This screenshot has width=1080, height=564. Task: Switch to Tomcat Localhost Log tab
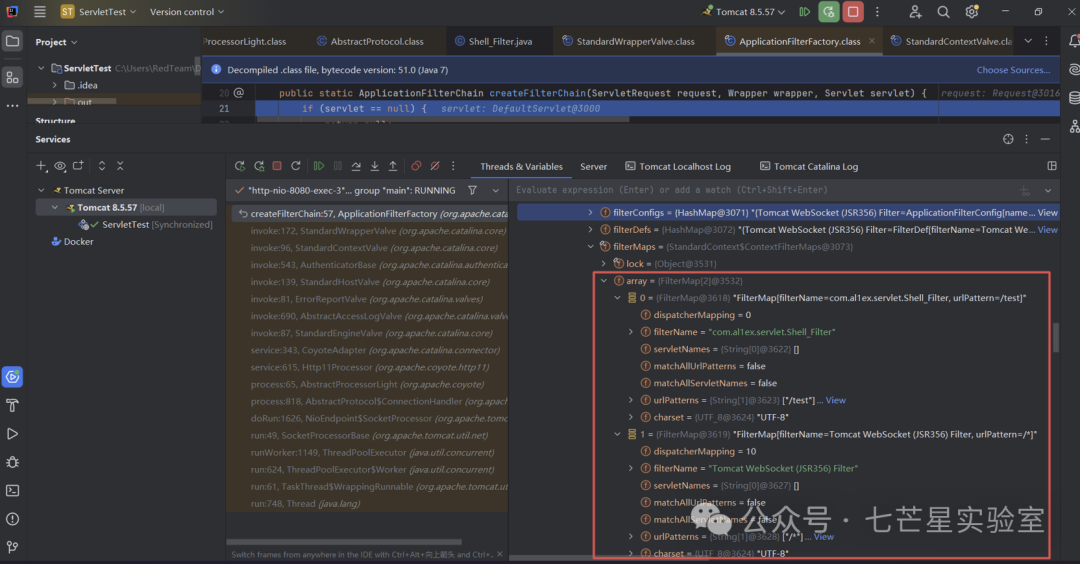[x=678, y=167]
